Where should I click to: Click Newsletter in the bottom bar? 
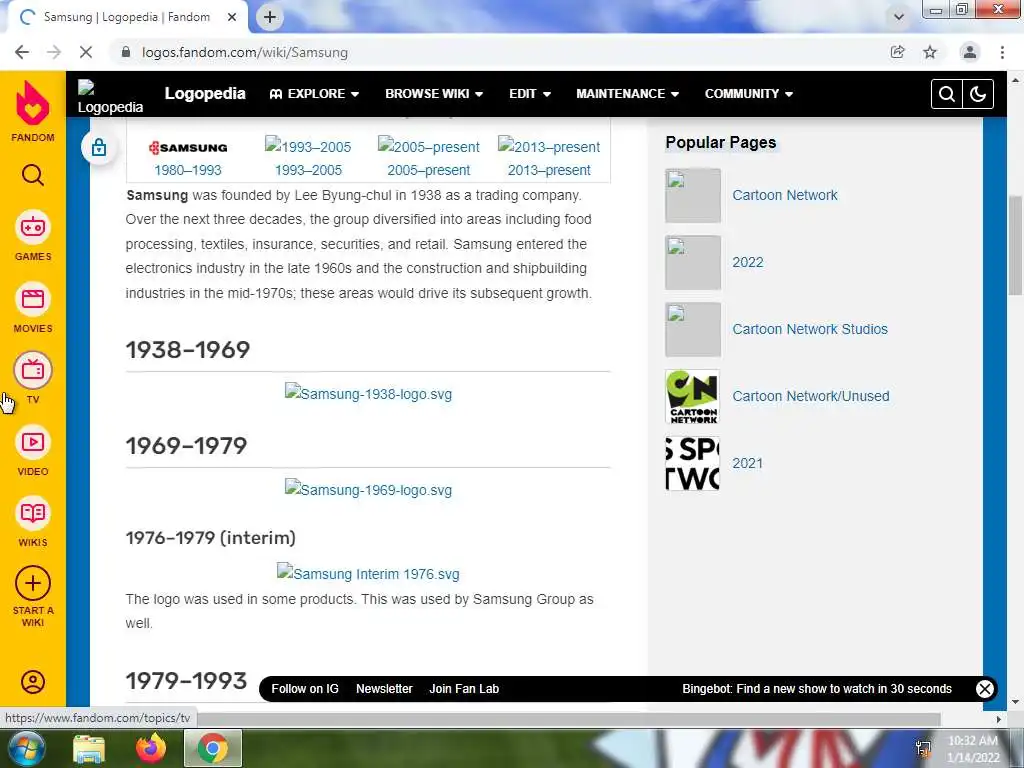pos(384,688)
